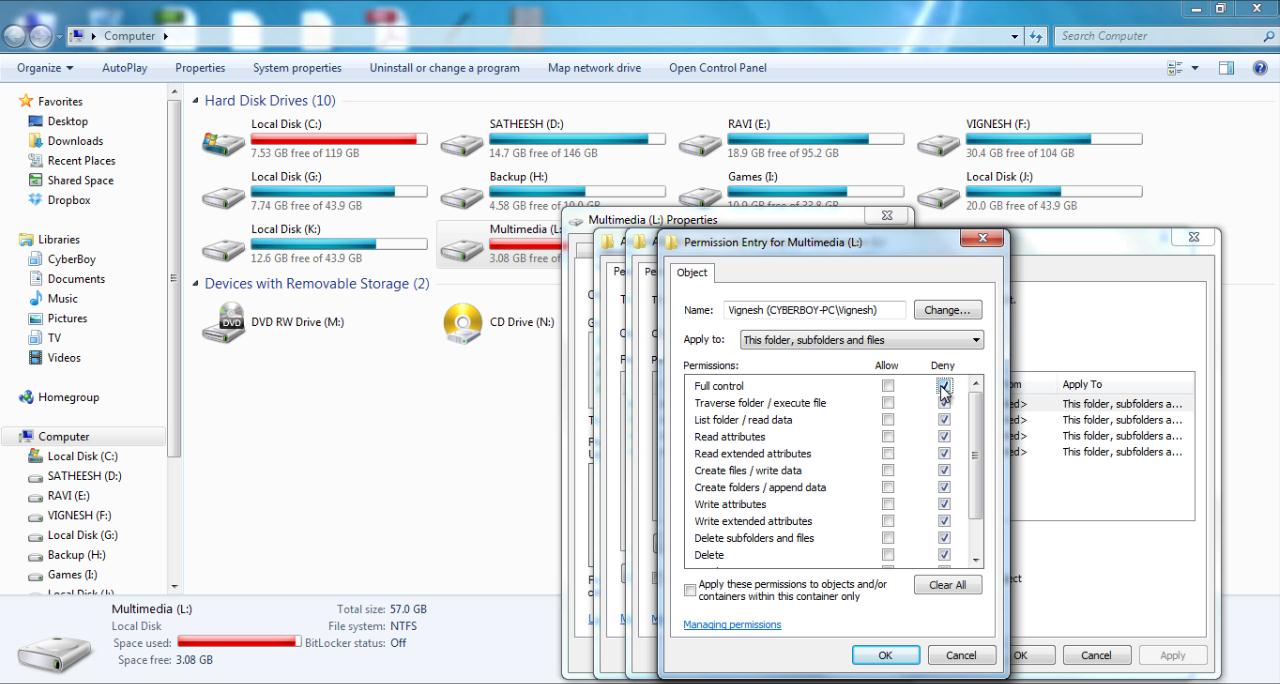This screenshot has height=684, width=1280.
Task: Open the Managing permissions link
Action: click(732, 625)
